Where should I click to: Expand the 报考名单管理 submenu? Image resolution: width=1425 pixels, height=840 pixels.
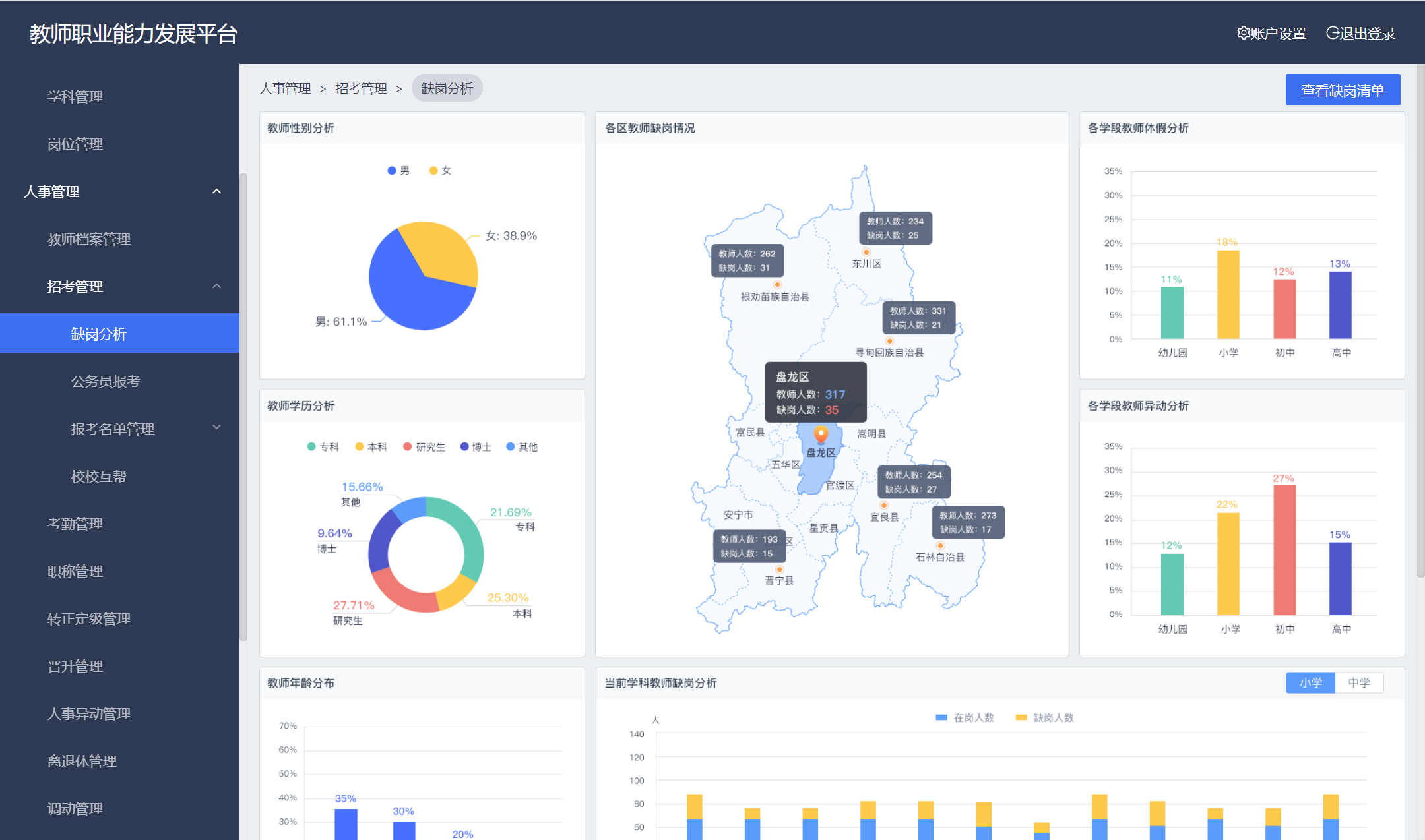(x=216, y=428)
